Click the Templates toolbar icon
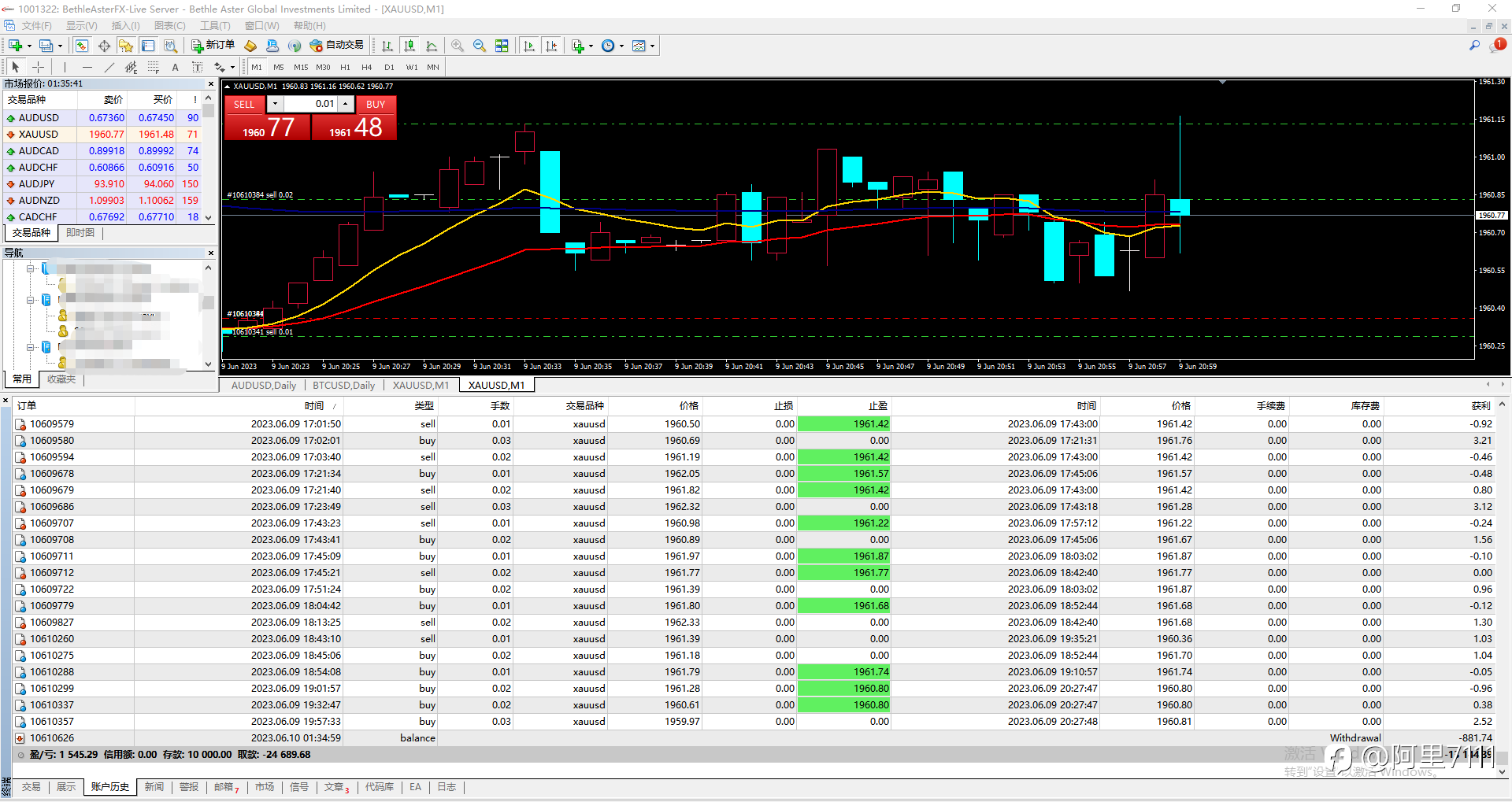This screenshot has width=1512, height=802. point(639,46)
